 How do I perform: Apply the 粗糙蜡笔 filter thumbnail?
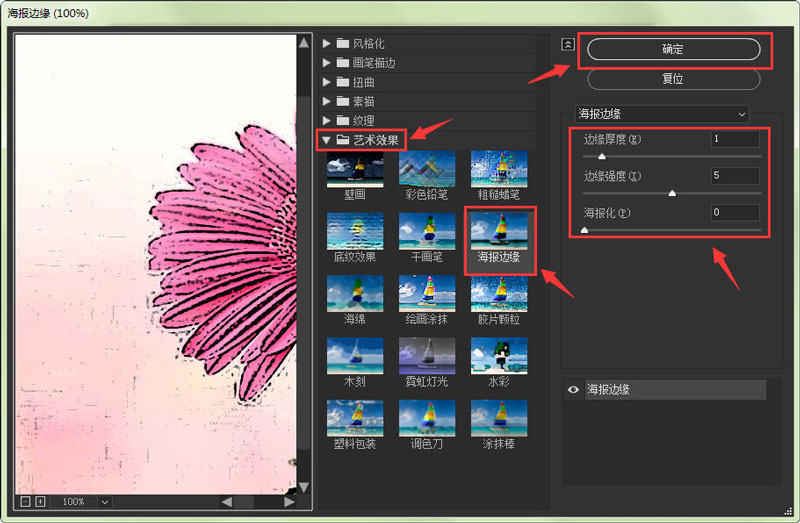point(499,168)
